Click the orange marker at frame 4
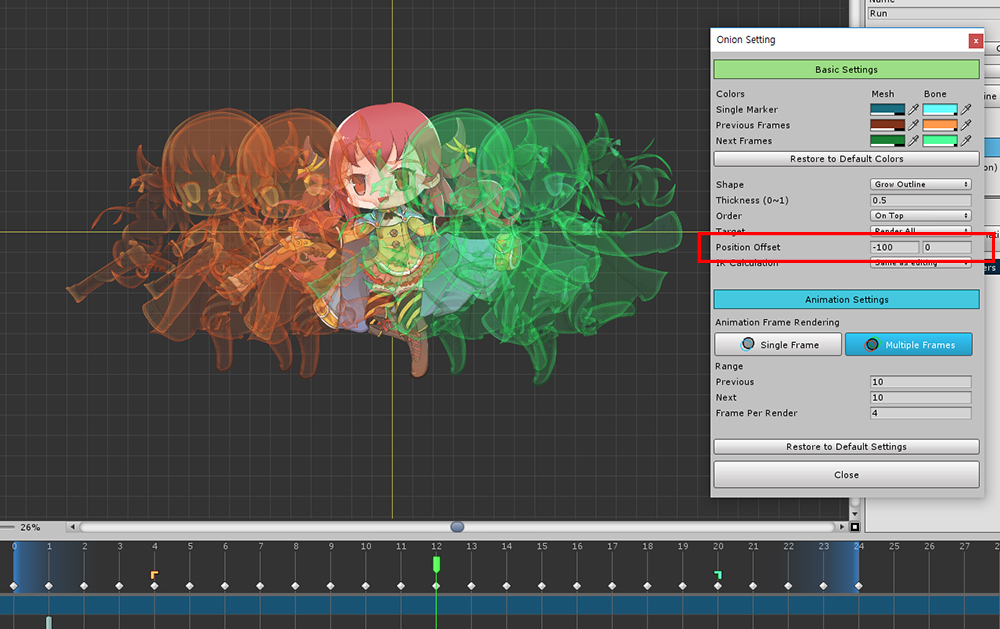The image size is (1000, 629). [154, 575]
